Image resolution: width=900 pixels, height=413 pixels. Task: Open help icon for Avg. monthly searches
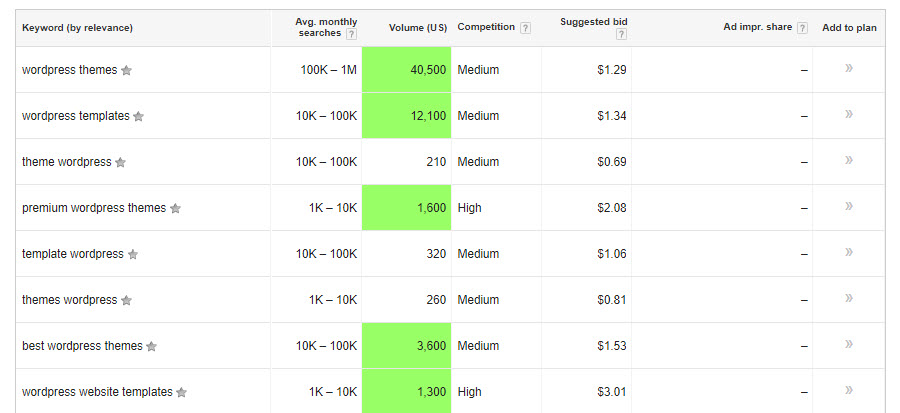pos(351,34)
